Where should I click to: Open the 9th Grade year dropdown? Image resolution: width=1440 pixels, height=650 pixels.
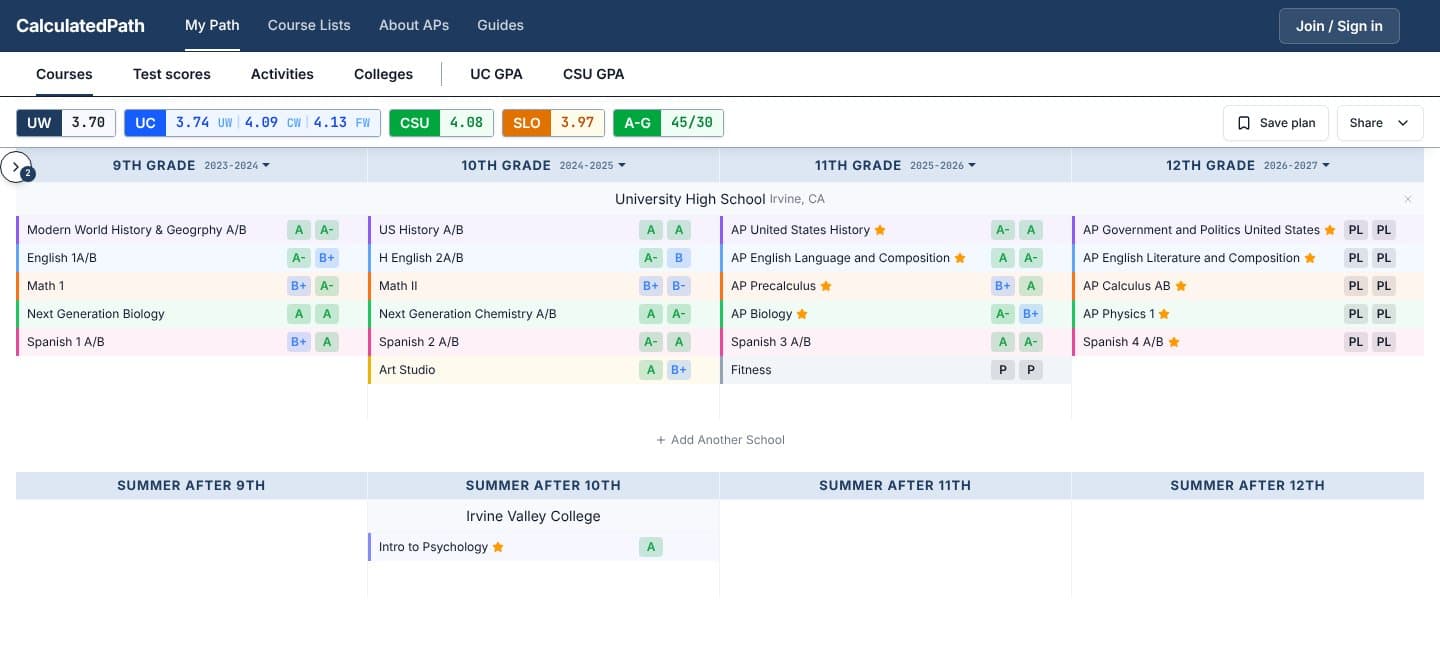[x=237, y=165]
